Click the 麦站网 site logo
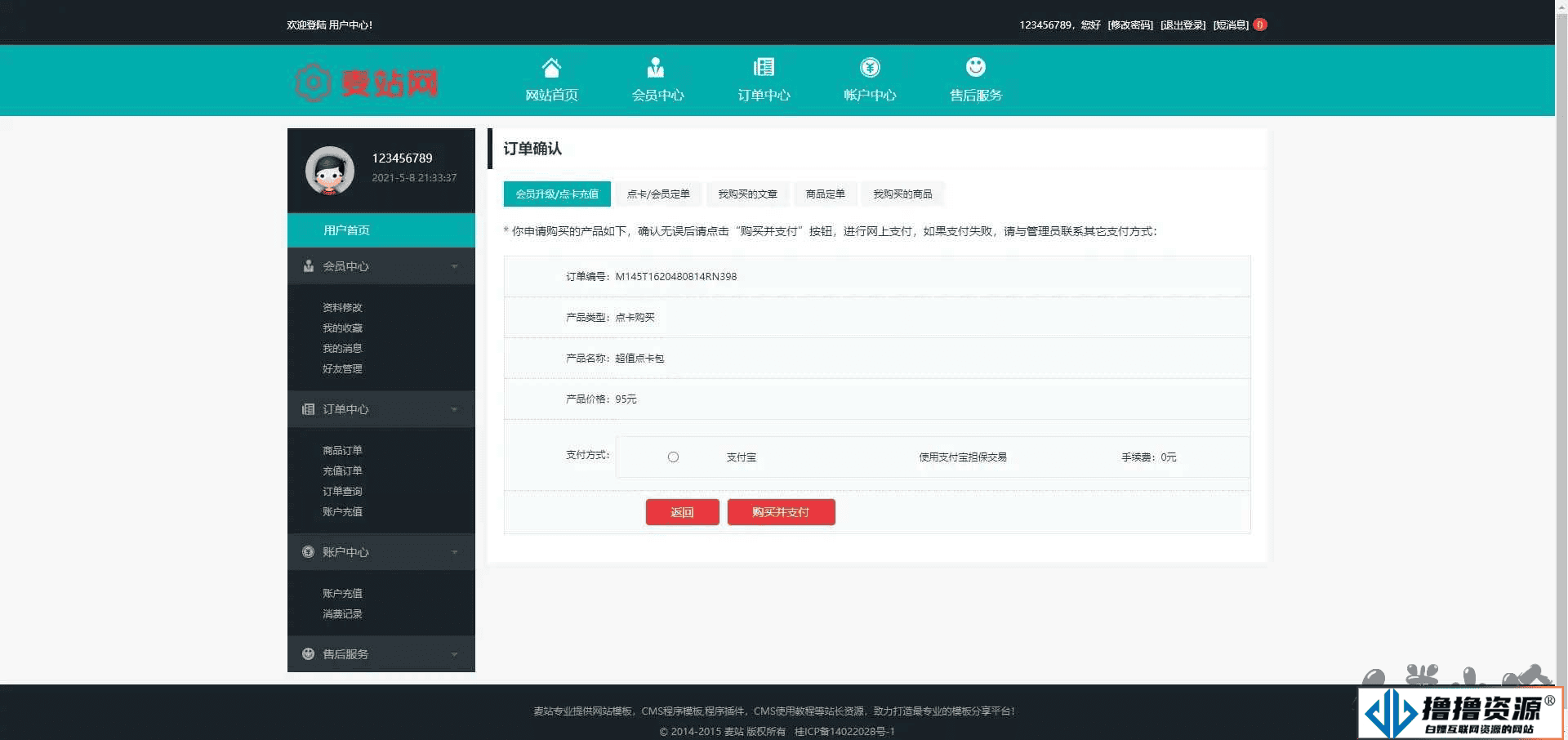The height and width of the screenshot is (740, 1568). [x=367, y=82]
